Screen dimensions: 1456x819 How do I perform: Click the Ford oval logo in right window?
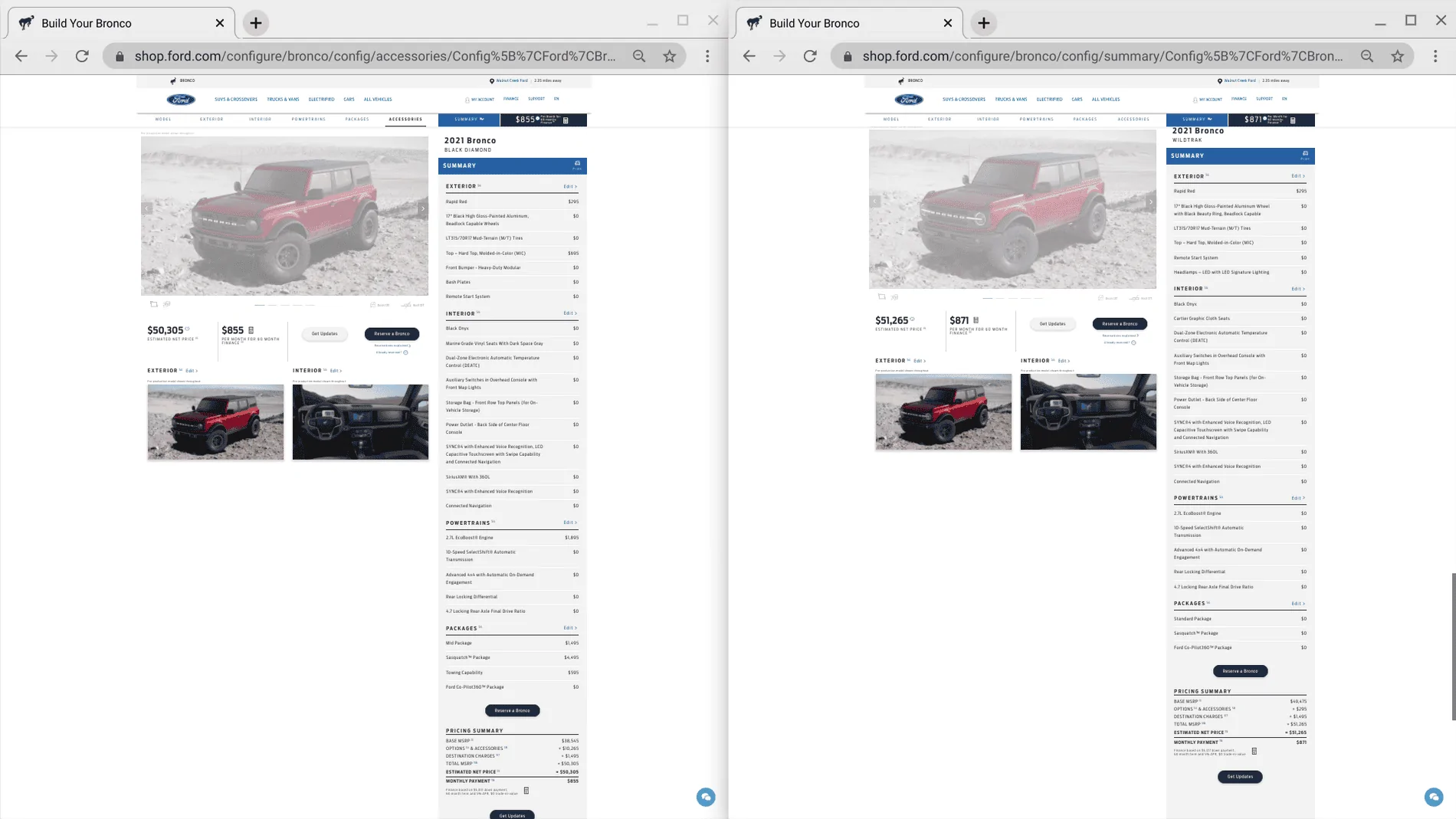(909, 100)
